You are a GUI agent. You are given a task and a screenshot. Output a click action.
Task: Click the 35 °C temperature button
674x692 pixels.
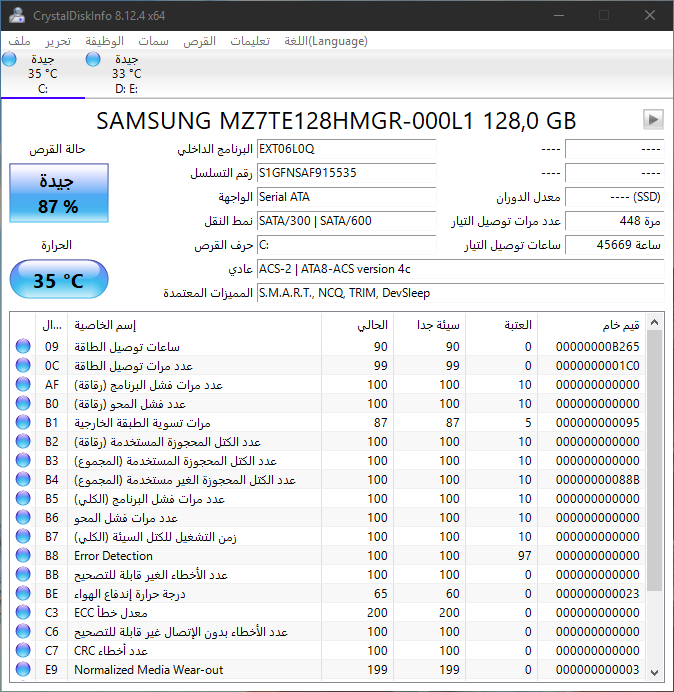click(59, 279)
